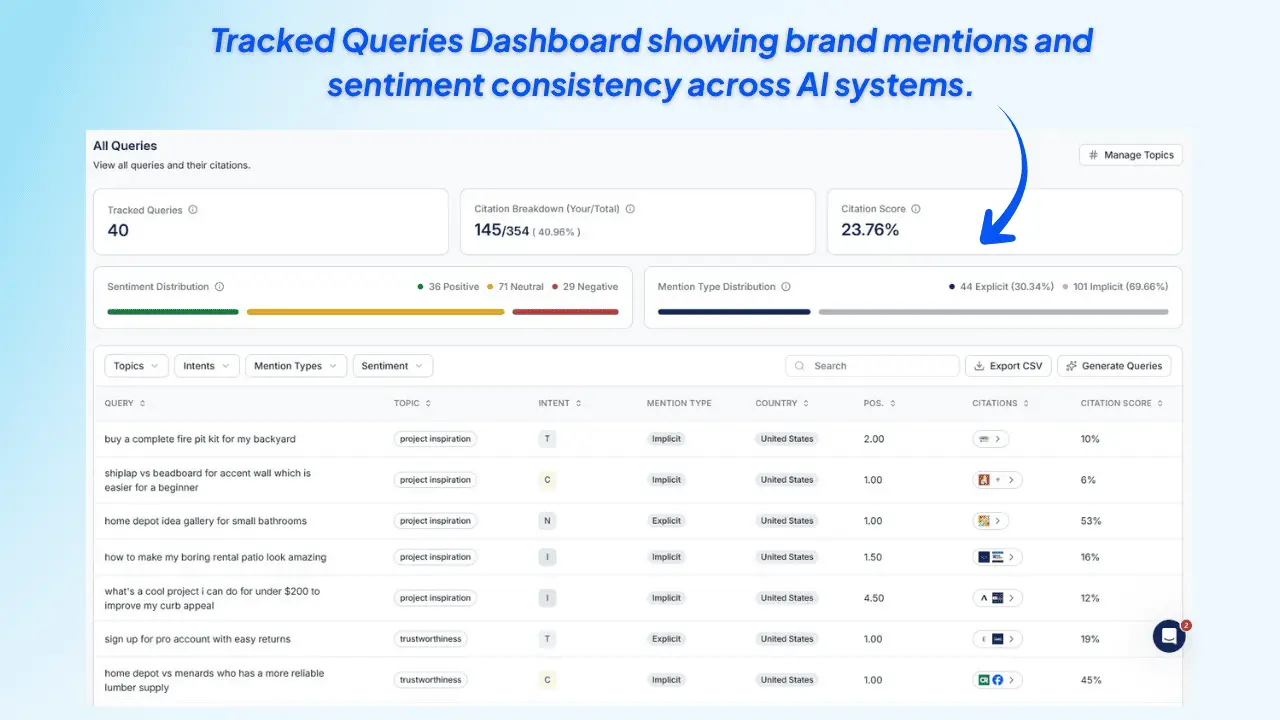Open the Mention Types filter dropdown
Screen dimensions: 1280x720
(296, 365)
